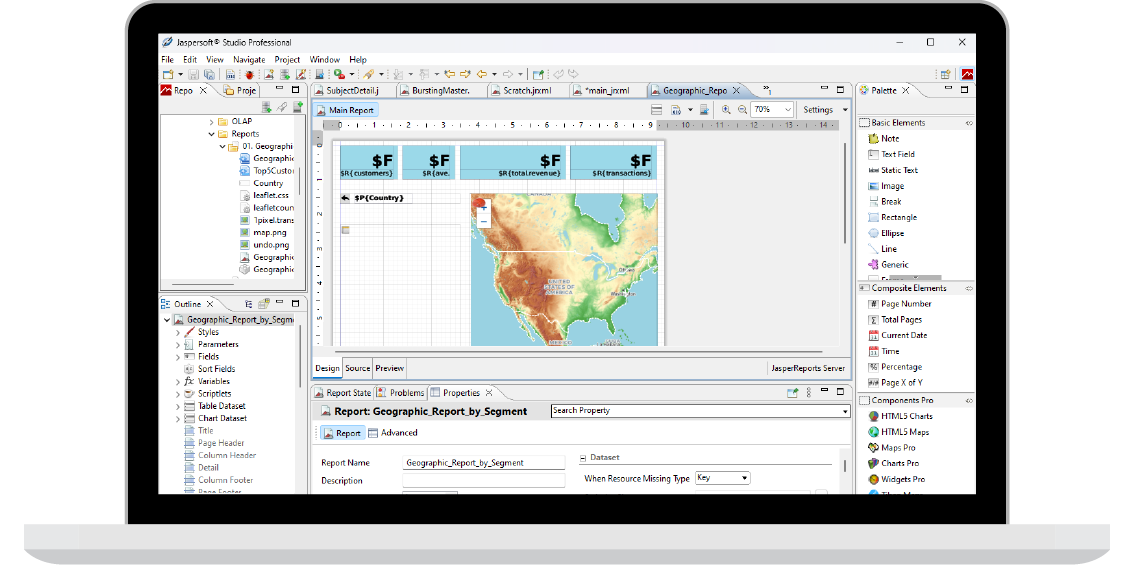
Task: Pick the Static Text palette element
Action: tap(893, 170)
